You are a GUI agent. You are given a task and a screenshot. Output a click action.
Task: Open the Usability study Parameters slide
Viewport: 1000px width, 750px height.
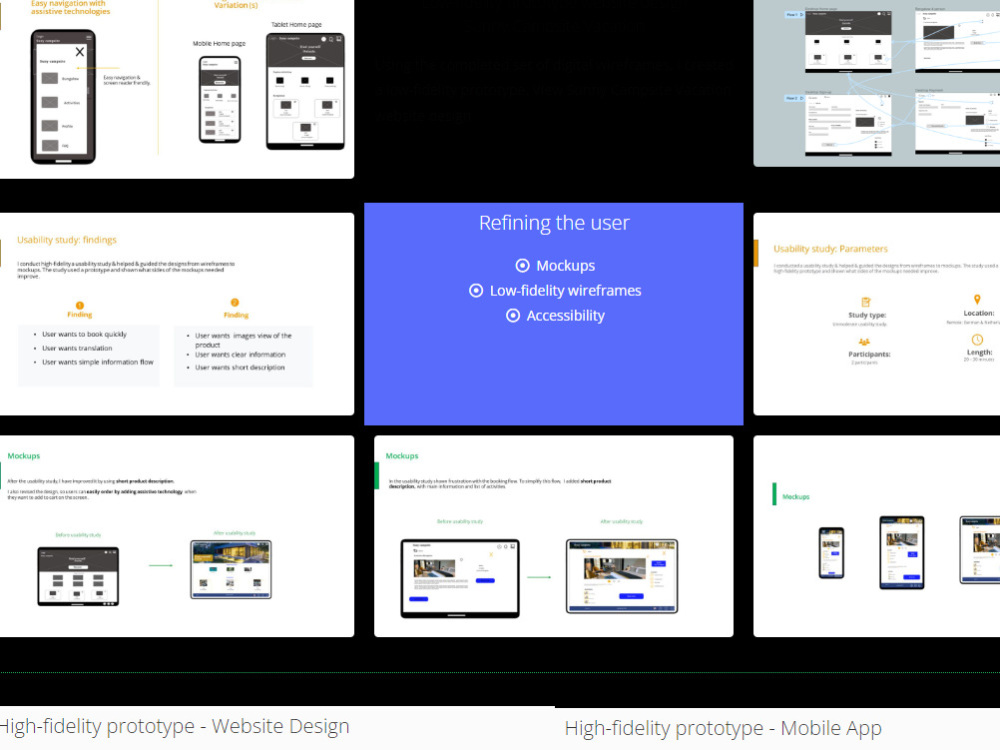(x=877, y=314)
